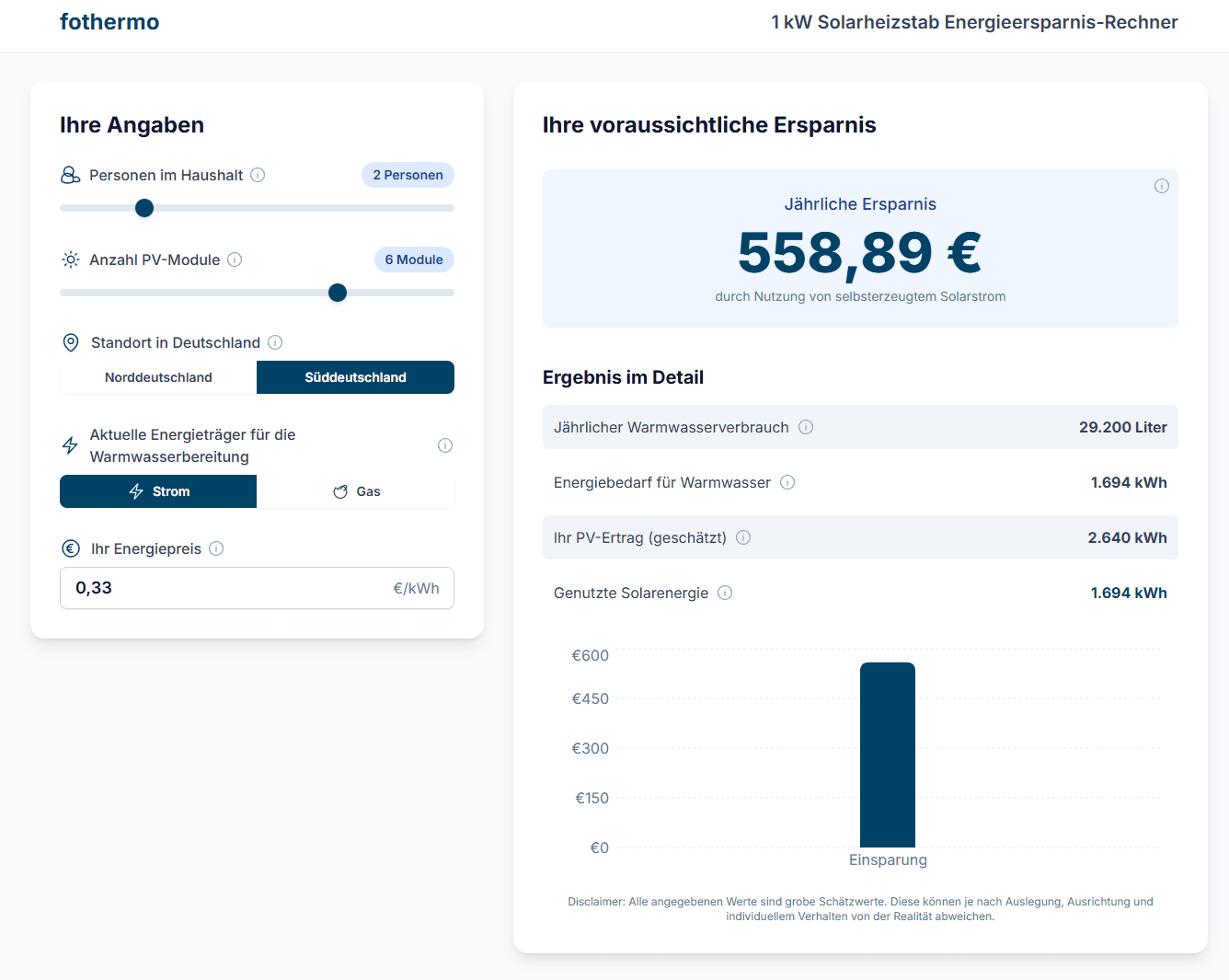Click the PV-Module slider handle

coord(338,293)
